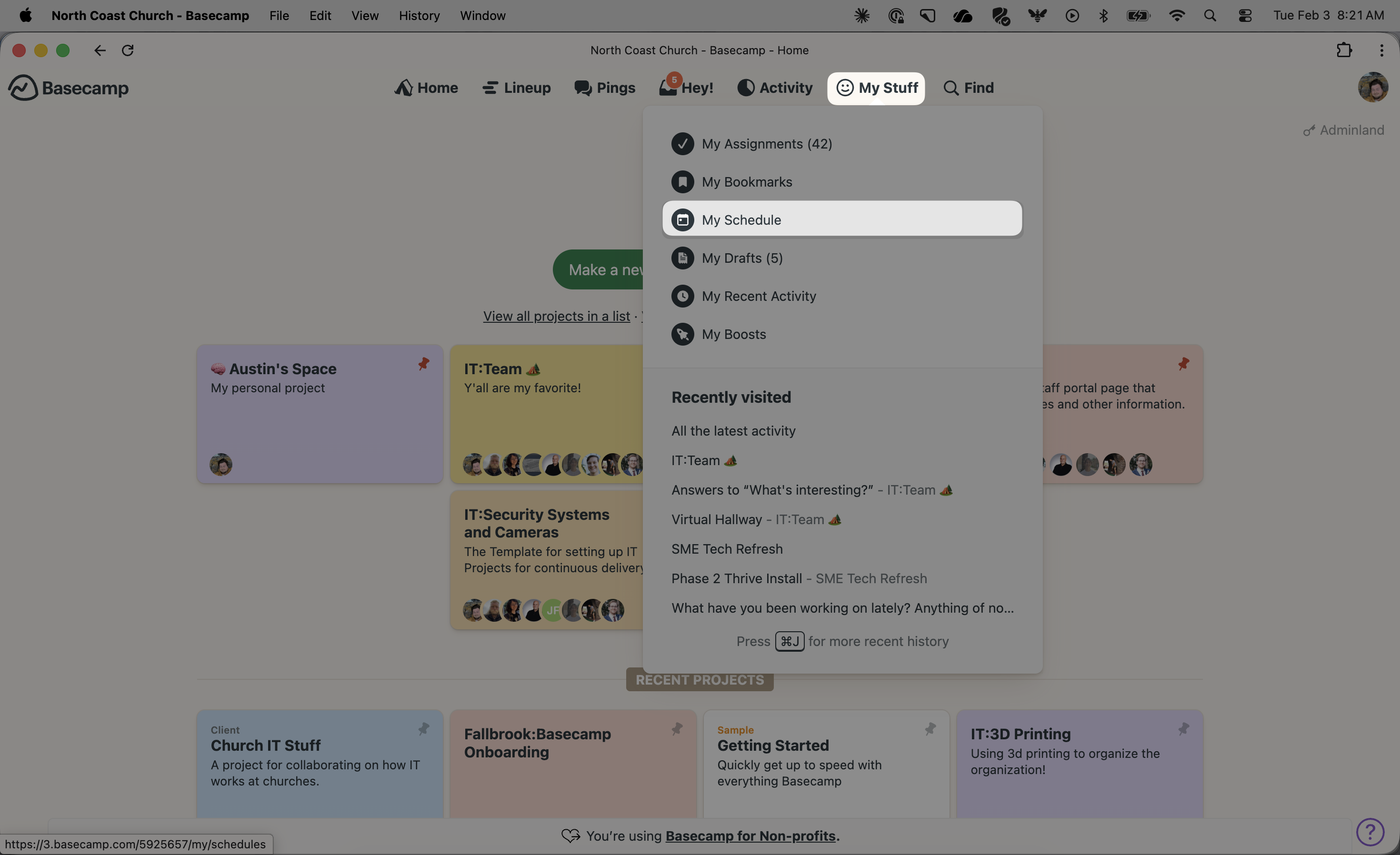Open the help question mark button
This screenshot has width=1400, height=855.
pyautogui.click(x=1370, y=832)
